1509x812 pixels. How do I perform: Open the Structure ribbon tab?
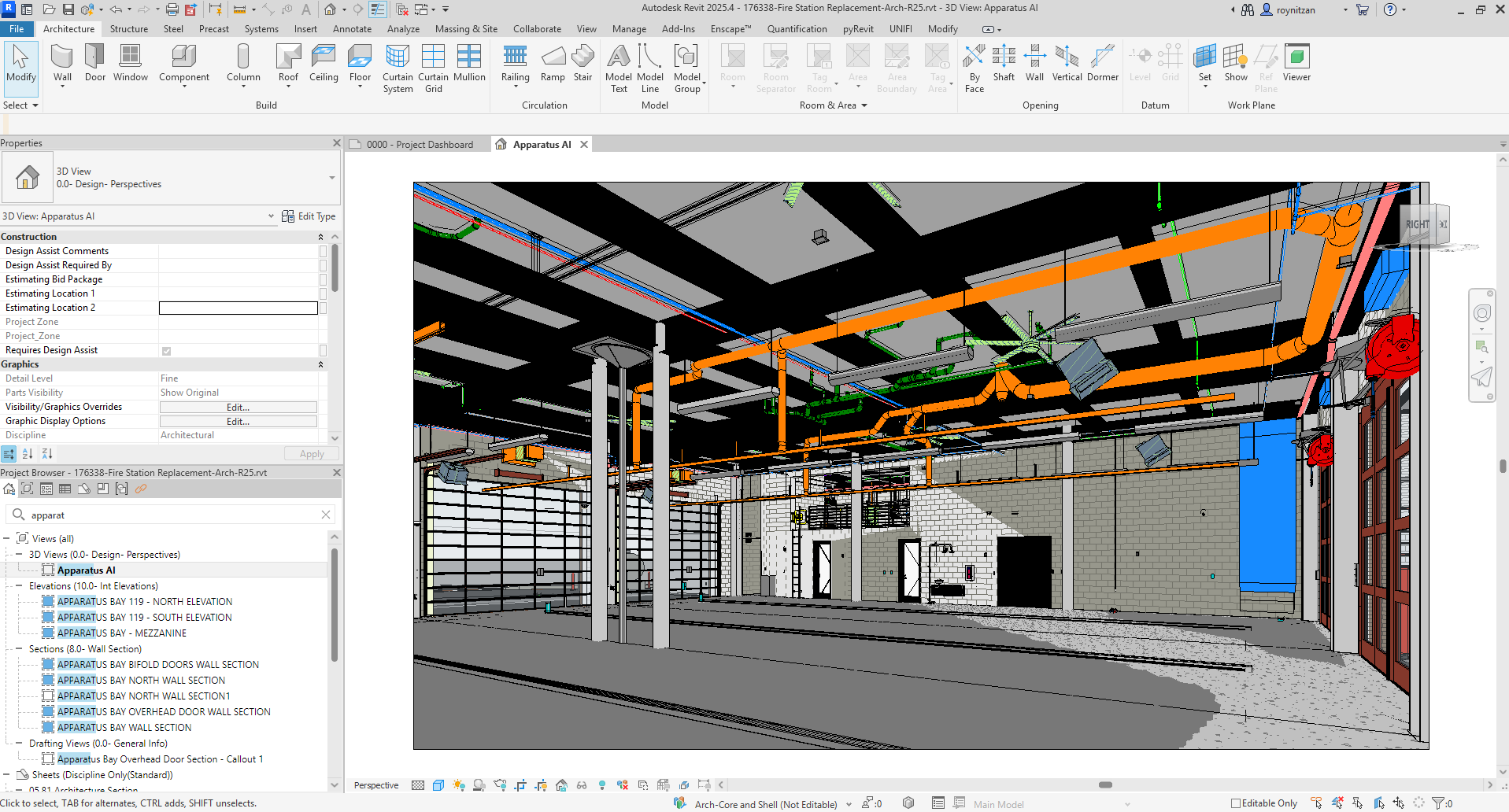(x=129, y=29)
